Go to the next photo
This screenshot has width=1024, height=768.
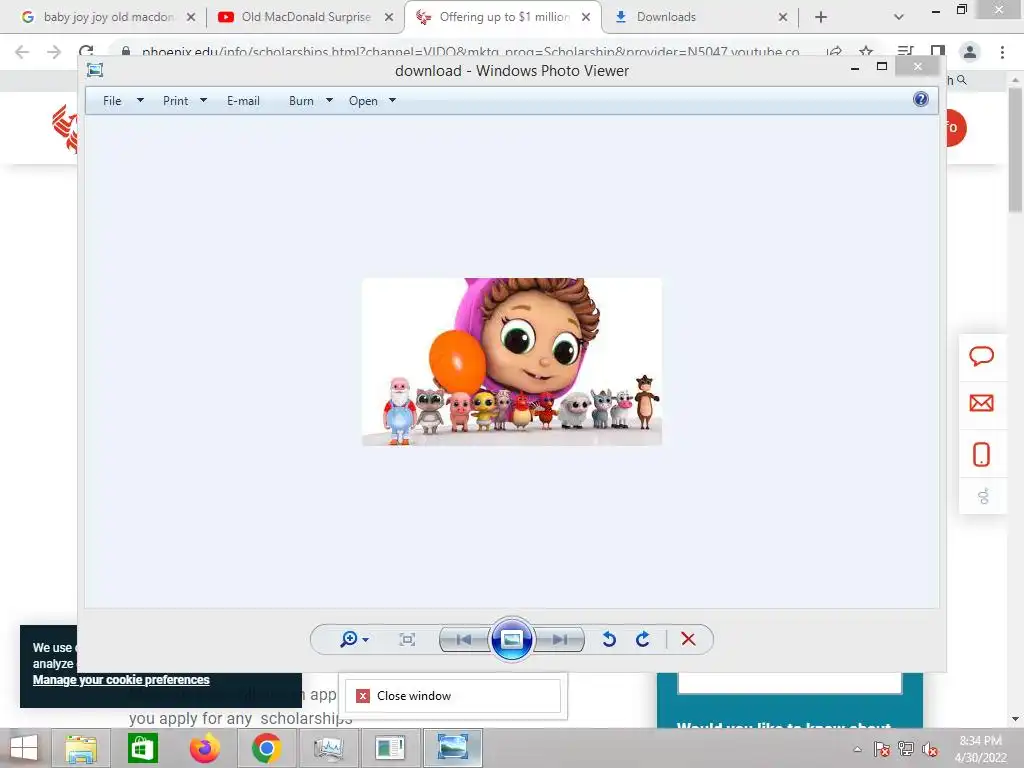(x=560, y=639)
